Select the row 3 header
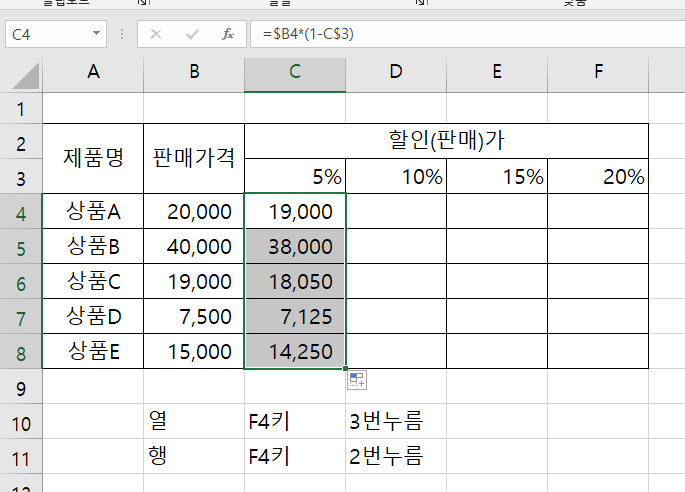This screenshot has height=492, width=685. click(21, 178)
